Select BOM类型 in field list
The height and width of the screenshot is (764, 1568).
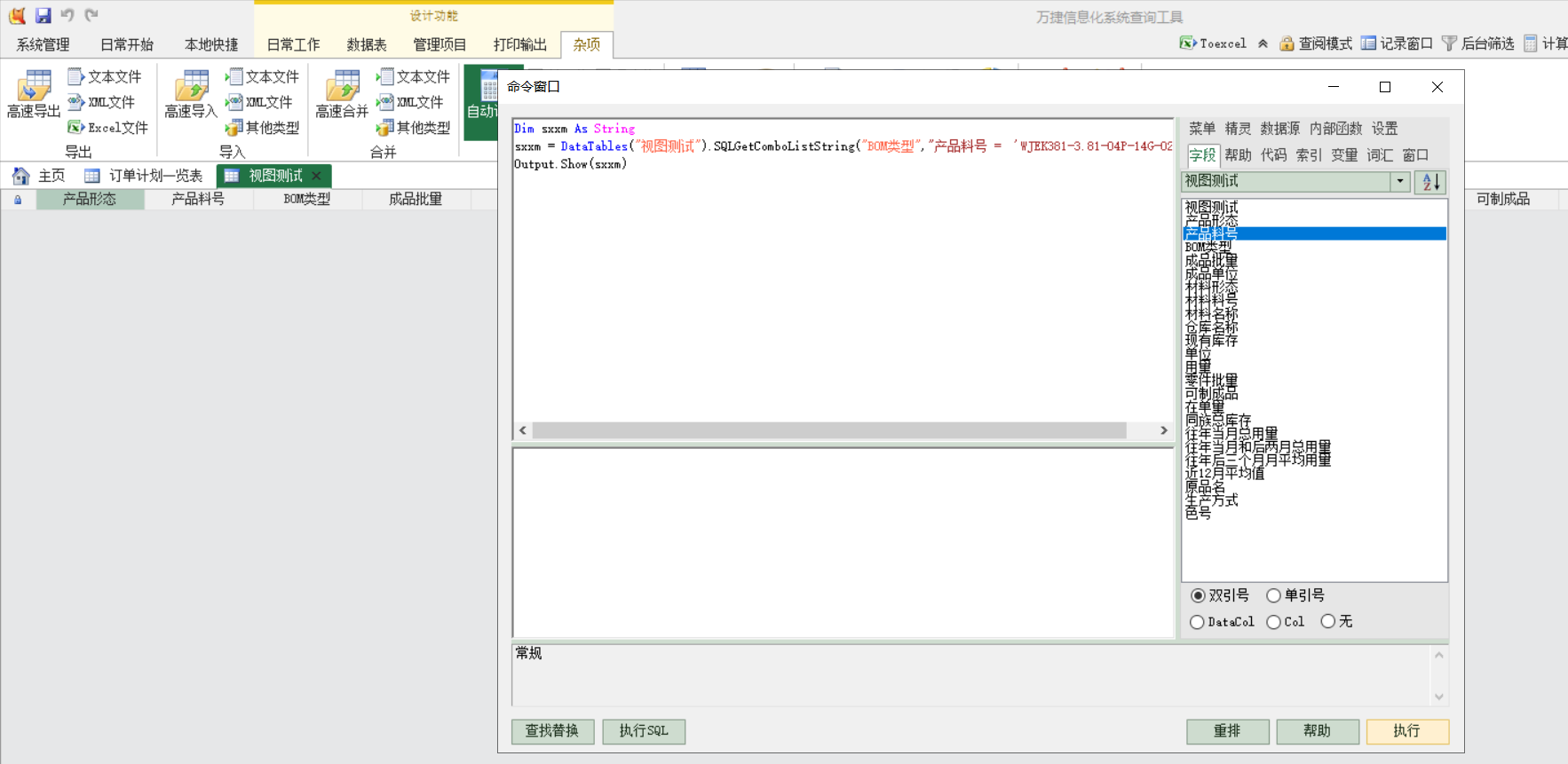click(x=1314, y=248)
